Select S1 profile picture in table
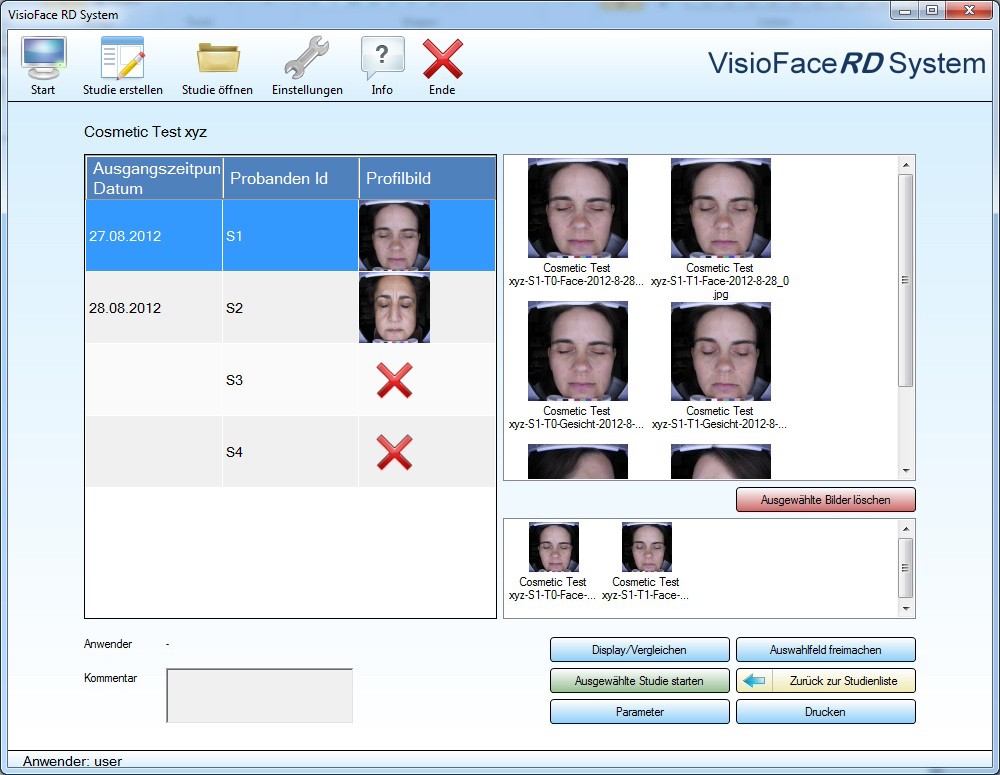Viewport: 1000px width, 775px height. pyautogui.click(x=394, y=235)
